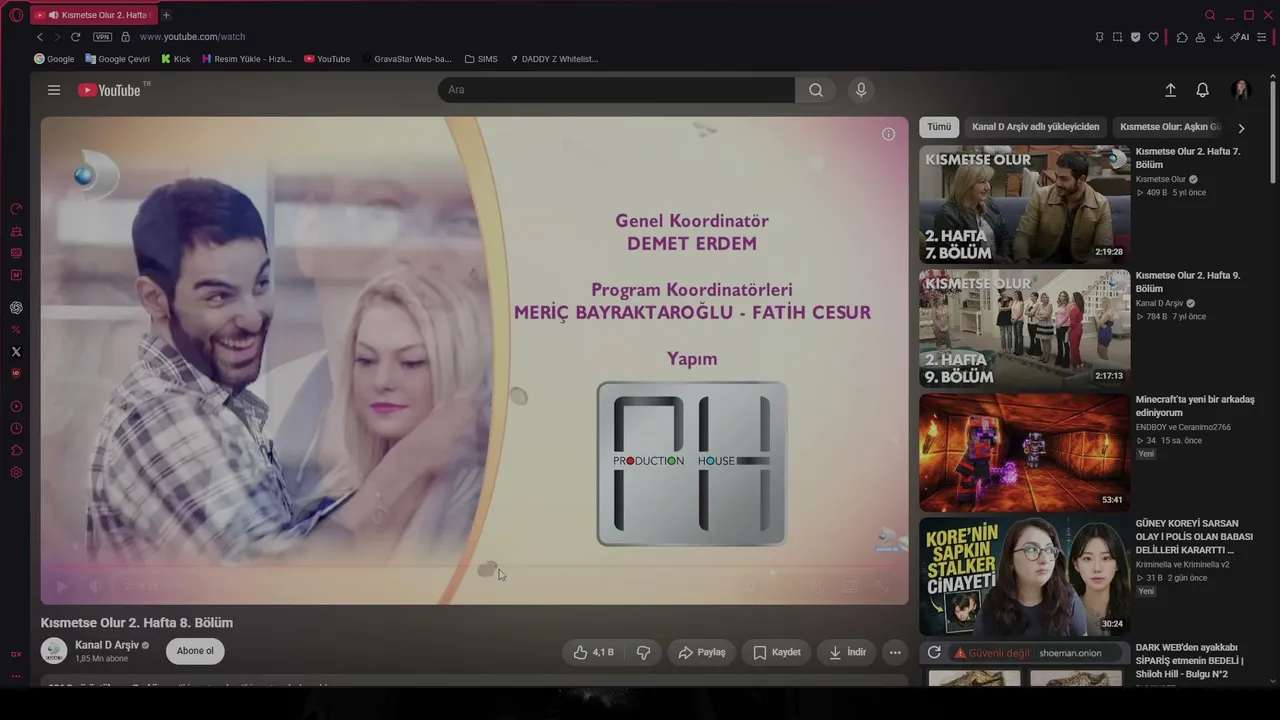Open YouTube notifications bell
This screenshot has width=1280, height=720.
click(x=1203, y=90)
